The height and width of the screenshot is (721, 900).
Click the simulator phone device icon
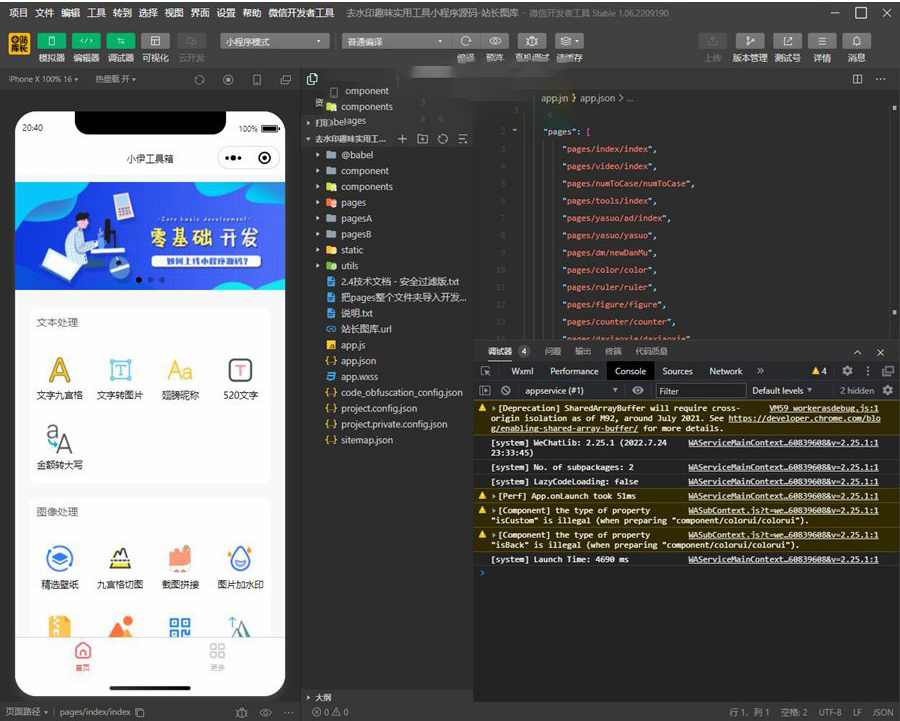pyautogui.click(x=257, y=80)
